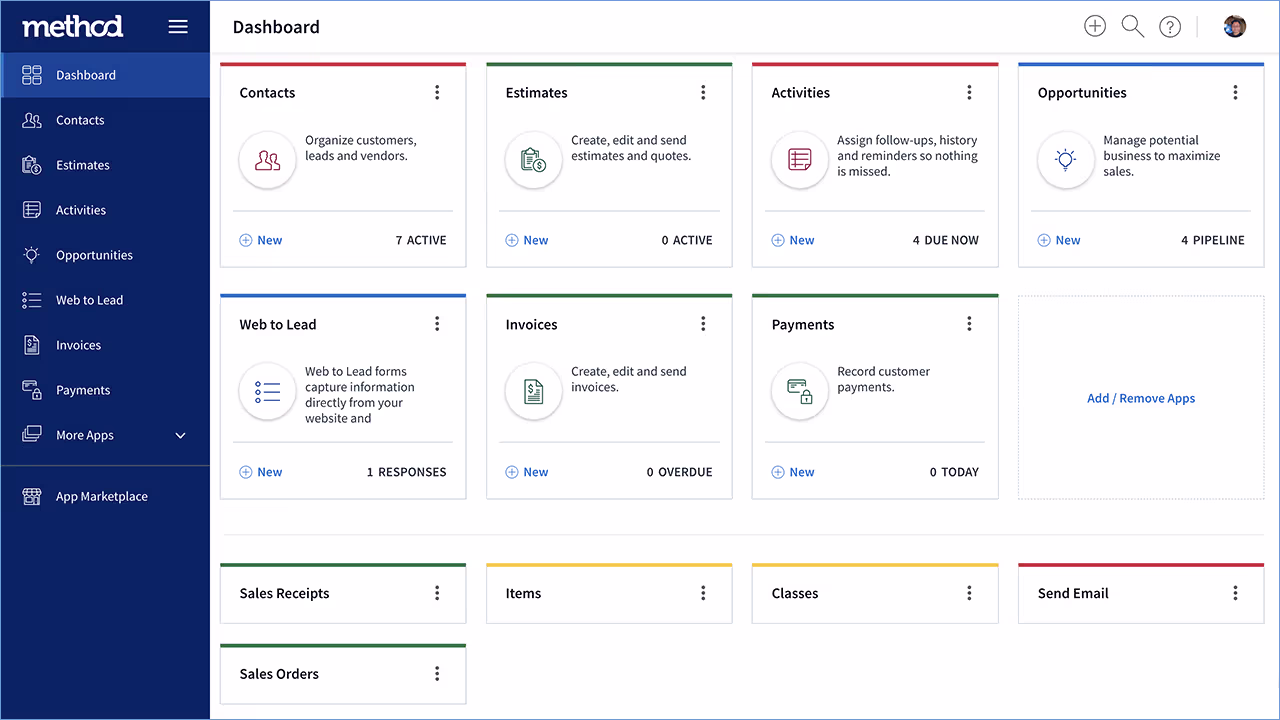This screenshot has height=720, width=1280.
Task: Select the Invoices icon in the sidebar
Action: point(33,345)
